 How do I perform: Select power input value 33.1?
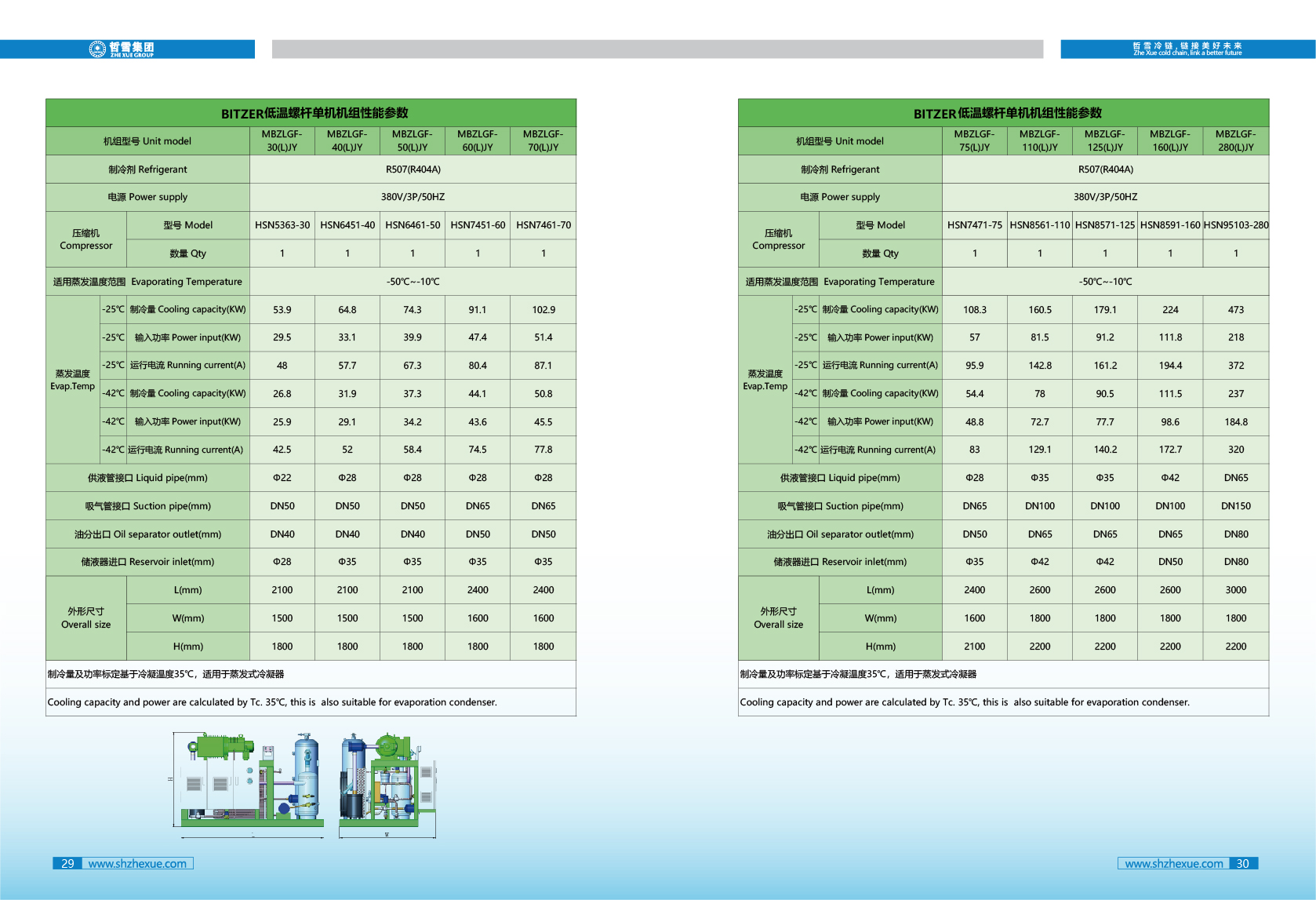pyautogui.click(x=347, y=337)
